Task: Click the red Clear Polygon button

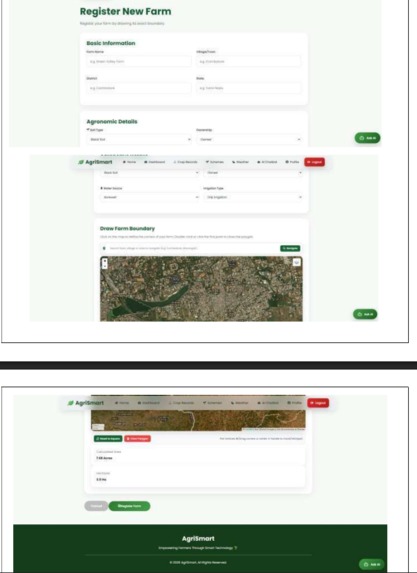Action: click(x=137, y=438)
